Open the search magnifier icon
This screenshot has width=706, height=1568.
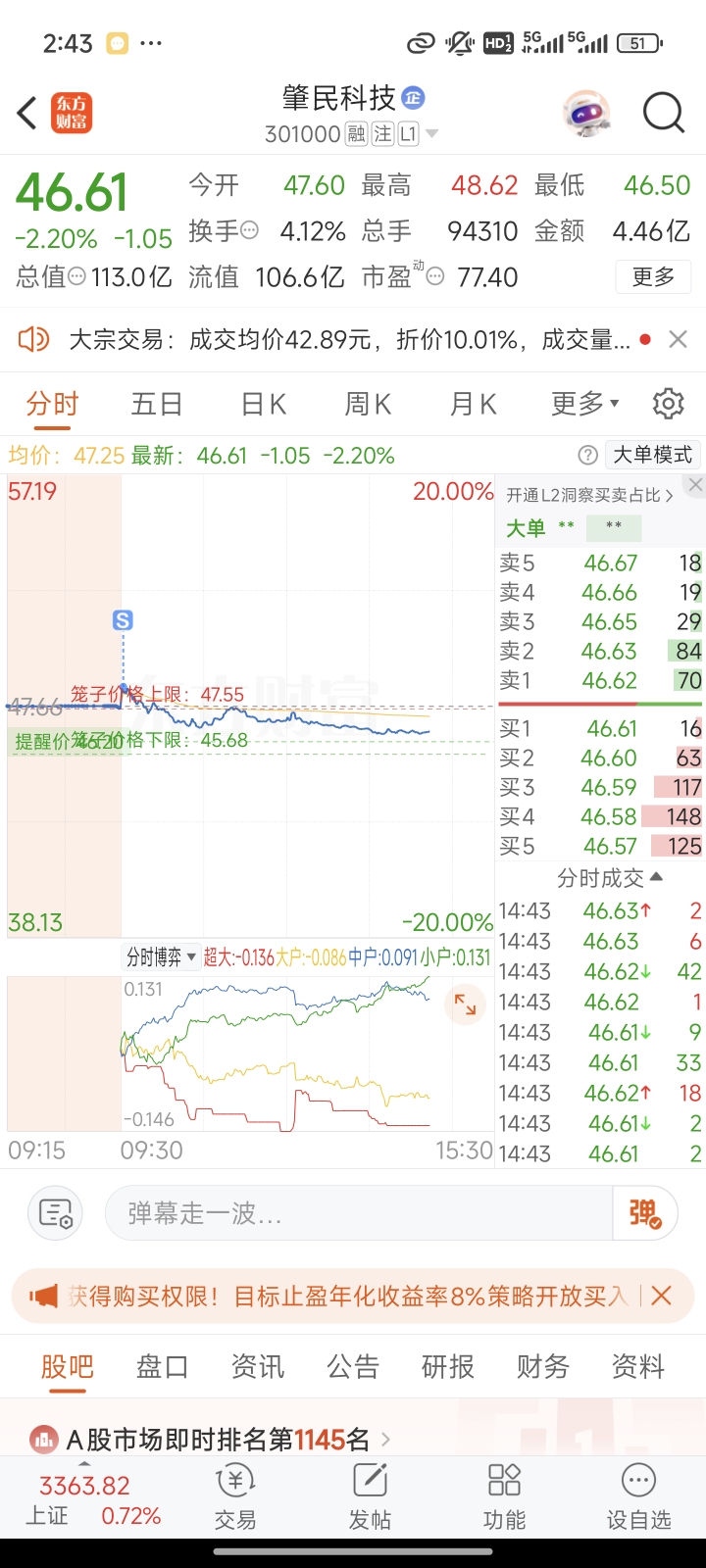click(x=663, y=113)
